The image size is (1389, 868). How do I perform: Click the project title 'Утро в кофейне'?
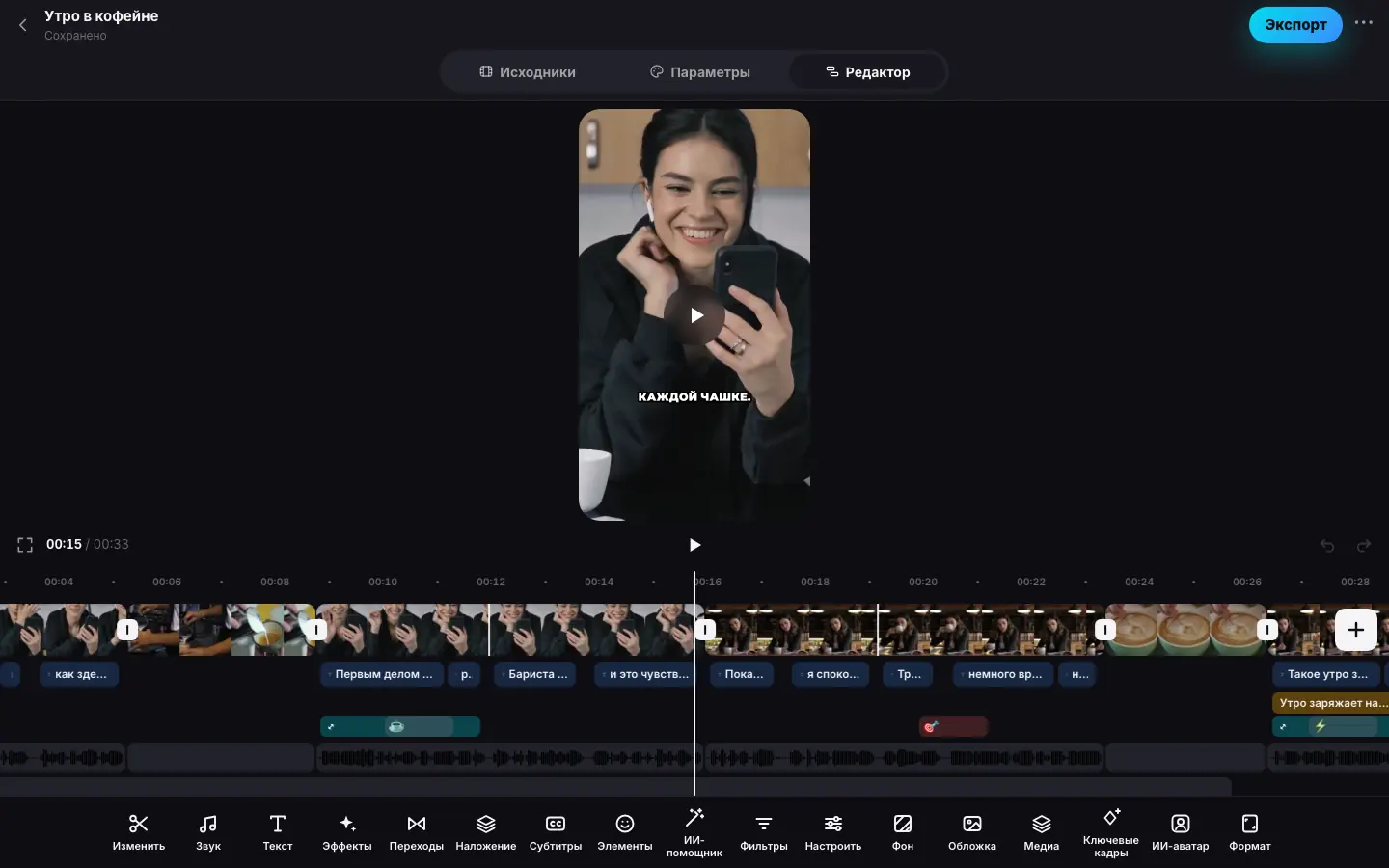101,16
